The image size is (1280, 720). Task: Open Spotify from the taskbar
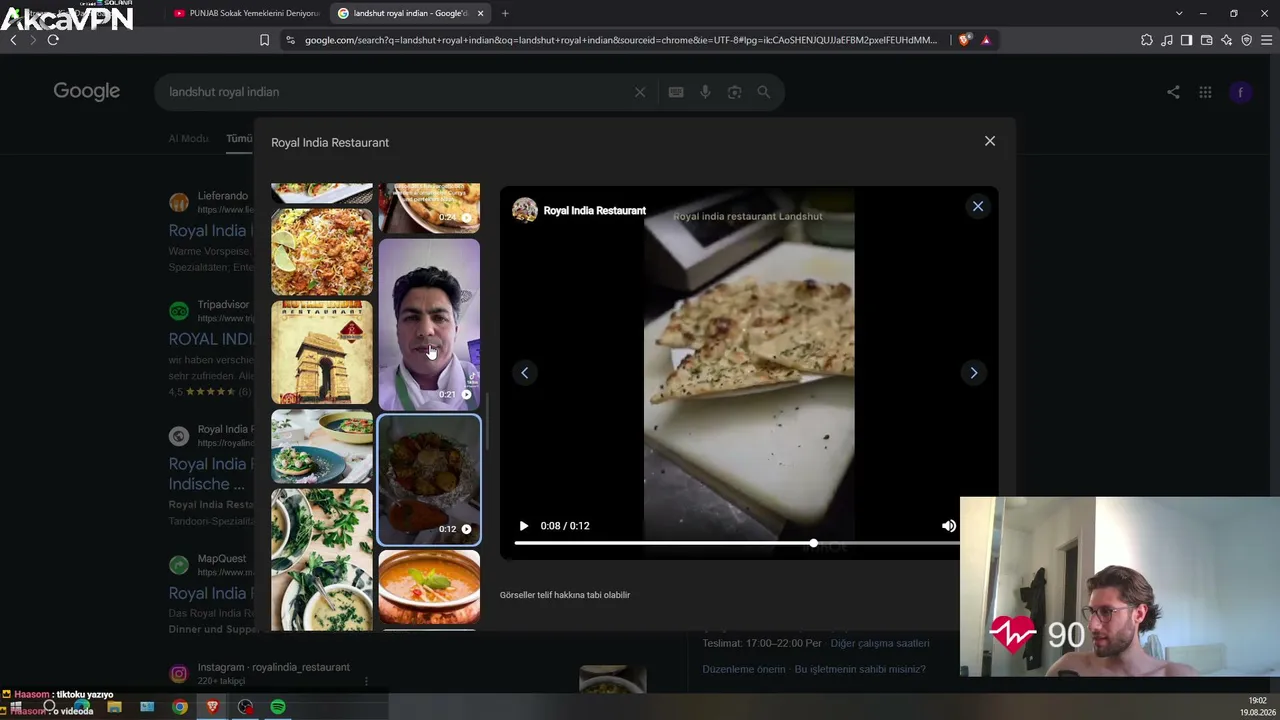point(278,707)
